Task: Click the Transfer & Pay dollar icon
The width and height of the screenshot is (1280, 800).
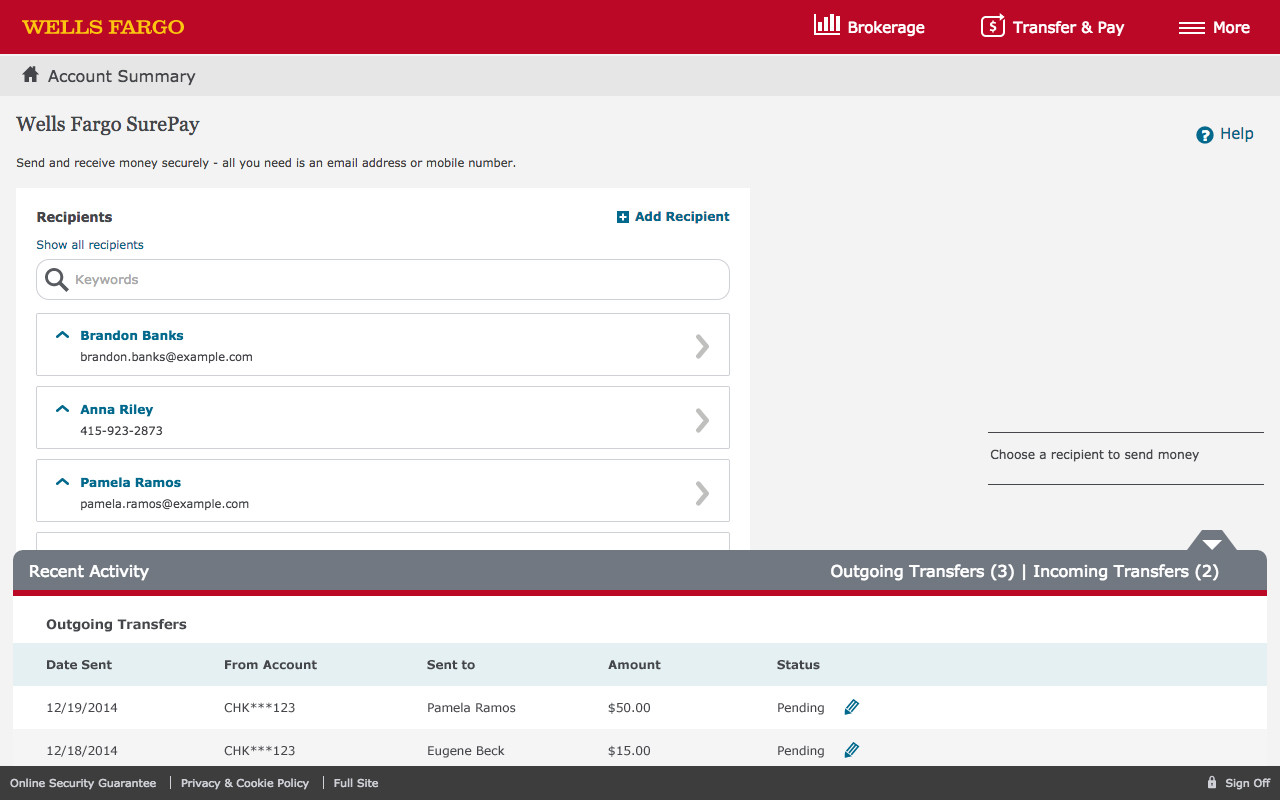Action: tap(992, 26)
